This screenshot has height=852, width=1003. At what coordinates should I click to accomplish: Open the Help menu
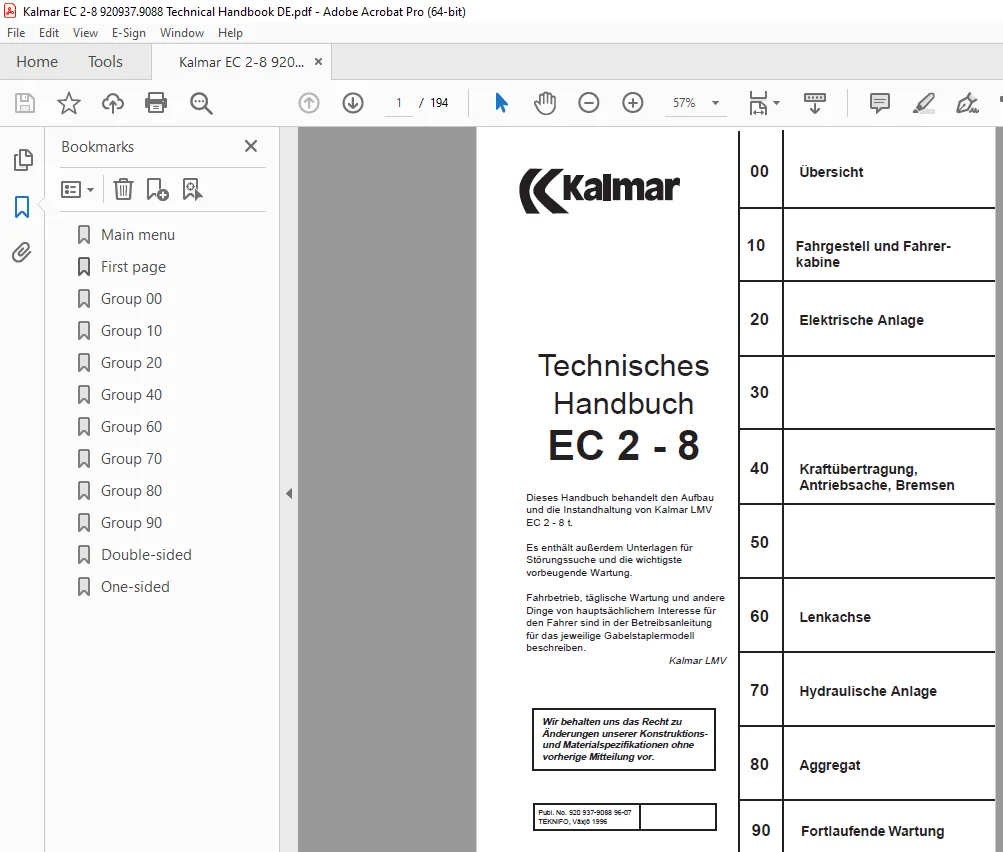pos(230,33)
